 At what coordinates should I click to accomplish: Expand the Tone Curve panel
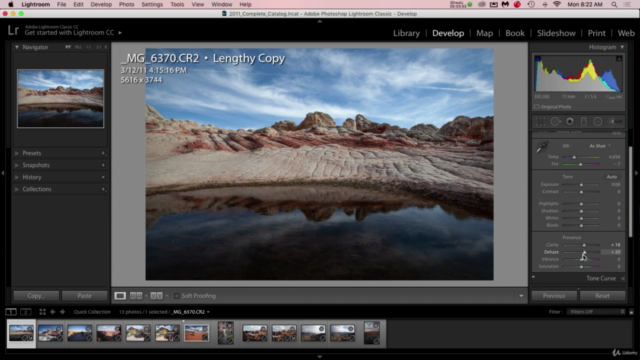point(622,278)
